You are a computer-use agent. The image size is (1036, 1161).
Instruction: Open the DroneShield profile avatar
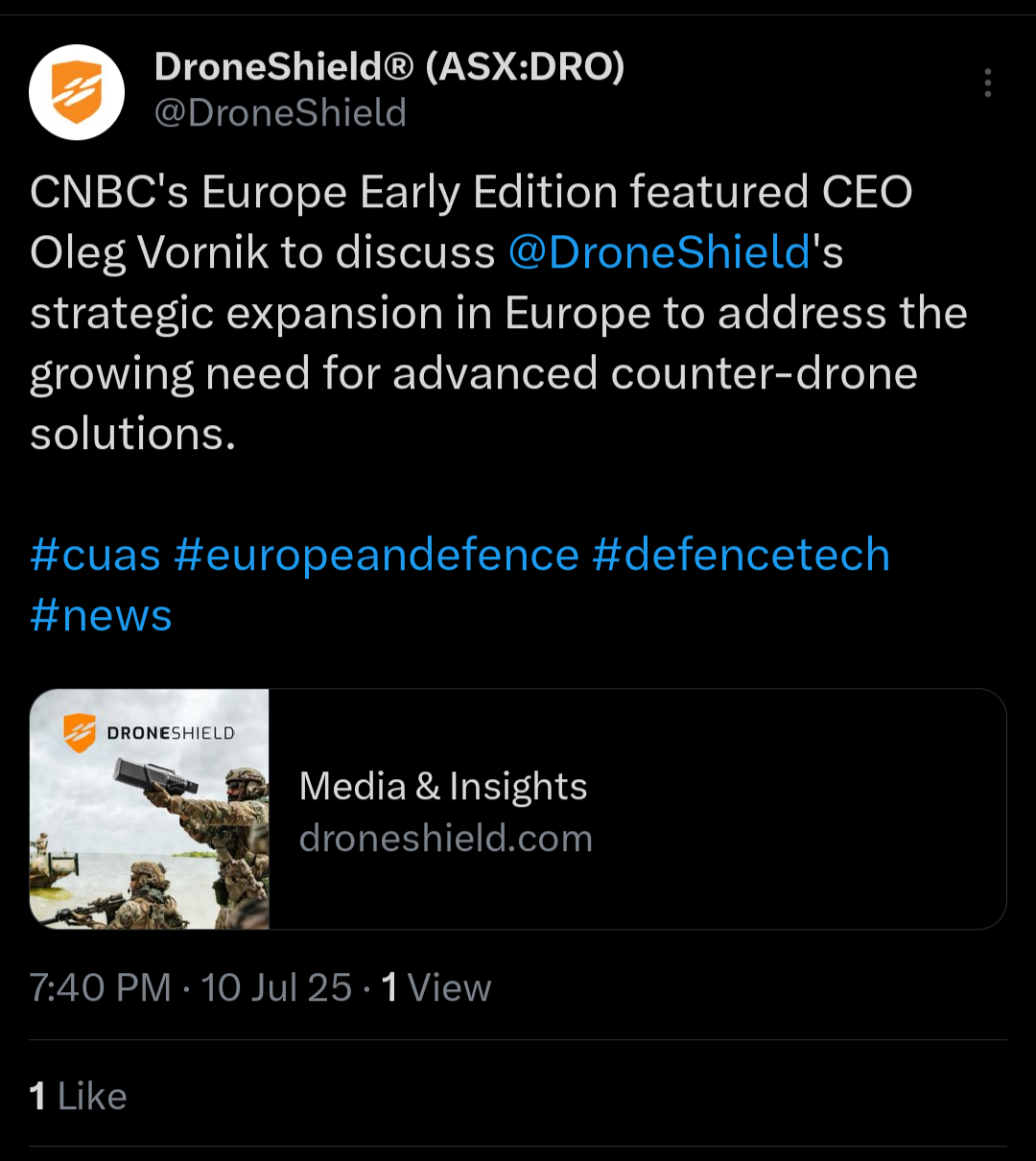(77, 93)
